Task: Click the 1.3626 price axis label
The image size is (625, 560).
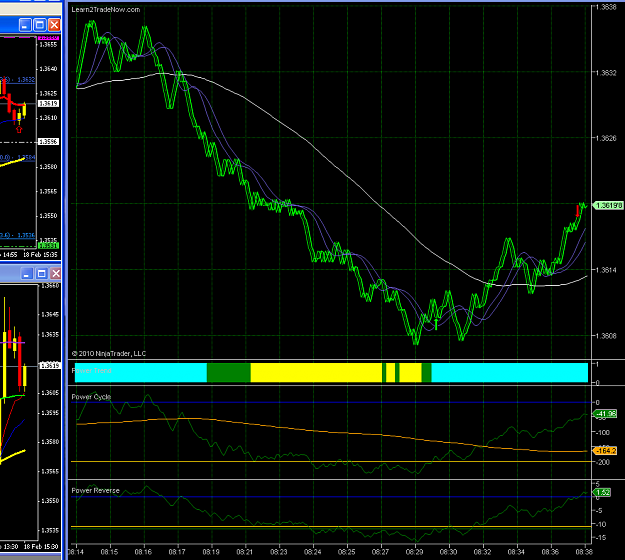Action: click(x=606, y=138)
